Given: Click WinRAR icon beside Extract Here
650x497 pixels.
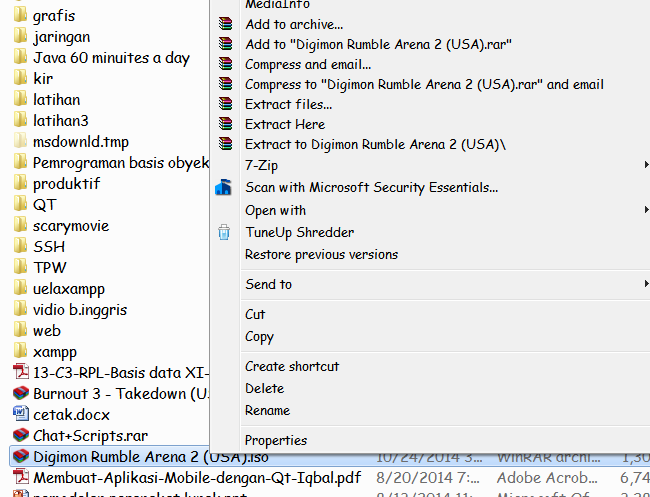Looking at the screenshot, I should [226, 124].
